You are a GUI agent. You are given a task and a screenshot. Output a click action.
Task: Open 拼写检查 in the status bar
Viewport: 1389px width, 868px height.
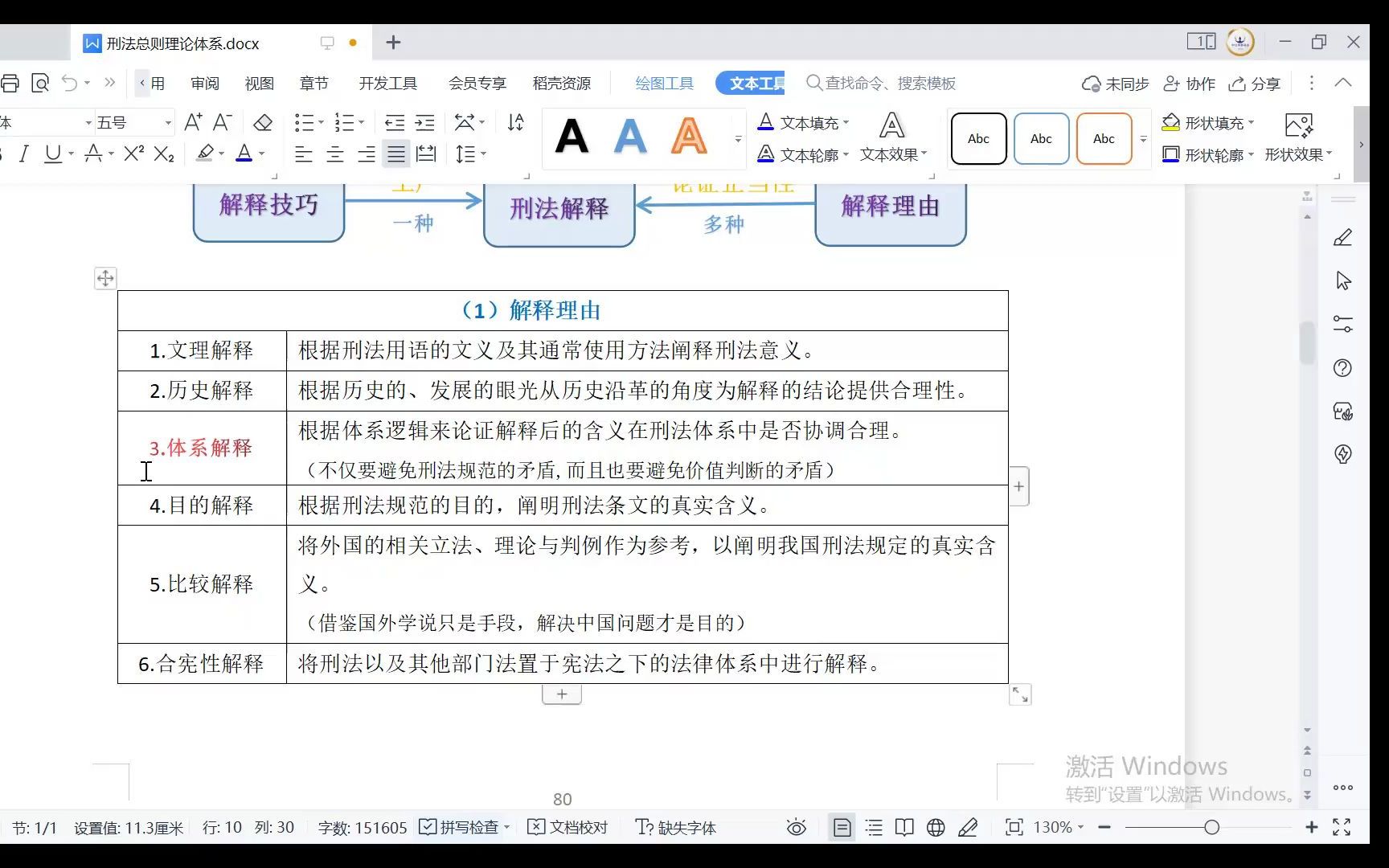[465, 827]
